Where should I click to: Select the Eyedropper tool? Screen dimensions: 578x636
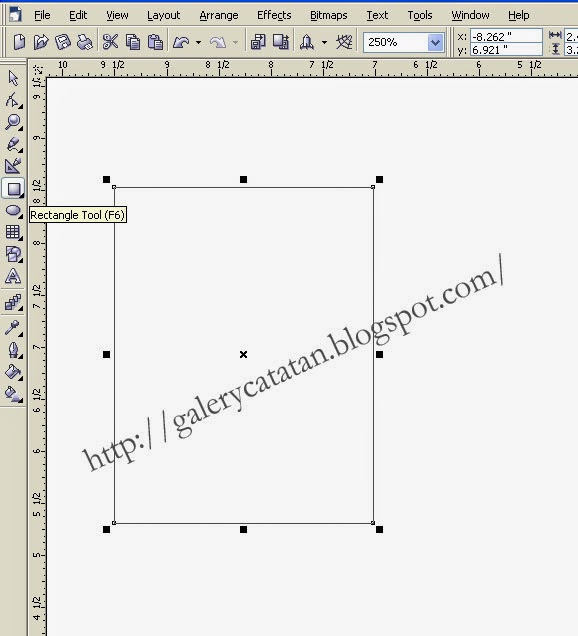pos(13,327)
